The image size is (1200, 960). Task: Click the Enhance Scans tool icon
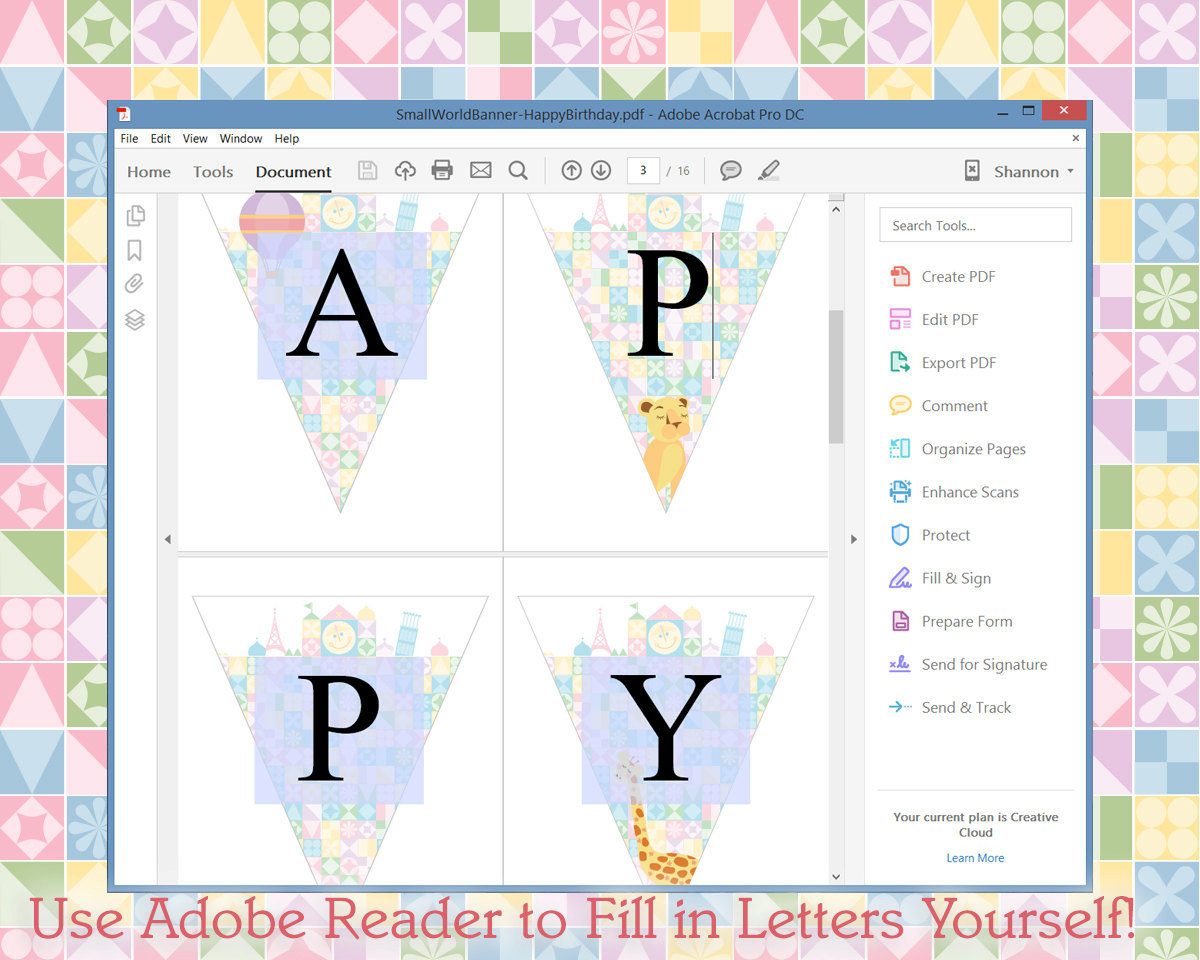[x=900, y=491]
